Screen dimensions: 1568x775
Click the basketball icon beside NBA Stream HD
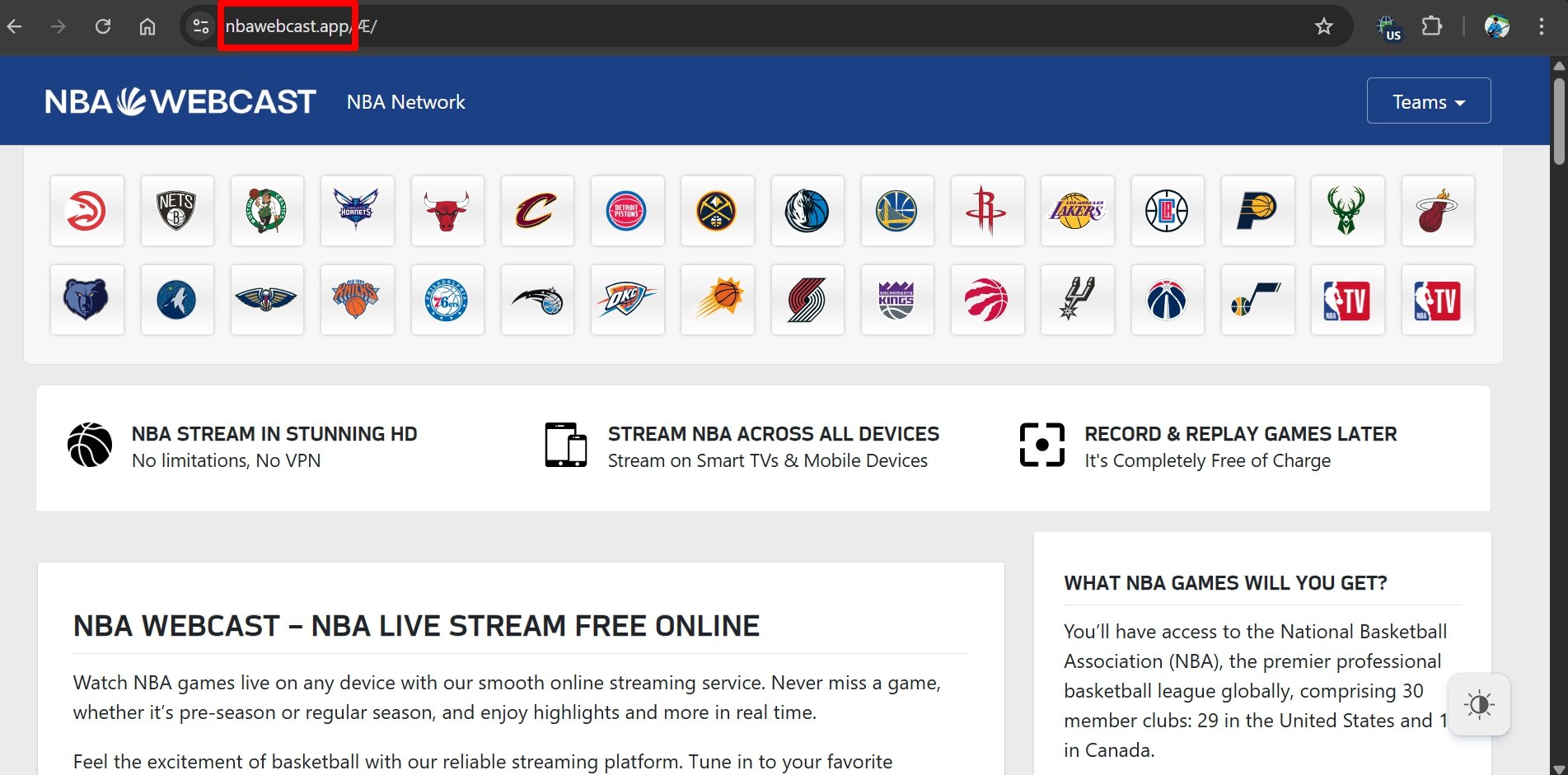pyautogui.click(x=90, y=446)
